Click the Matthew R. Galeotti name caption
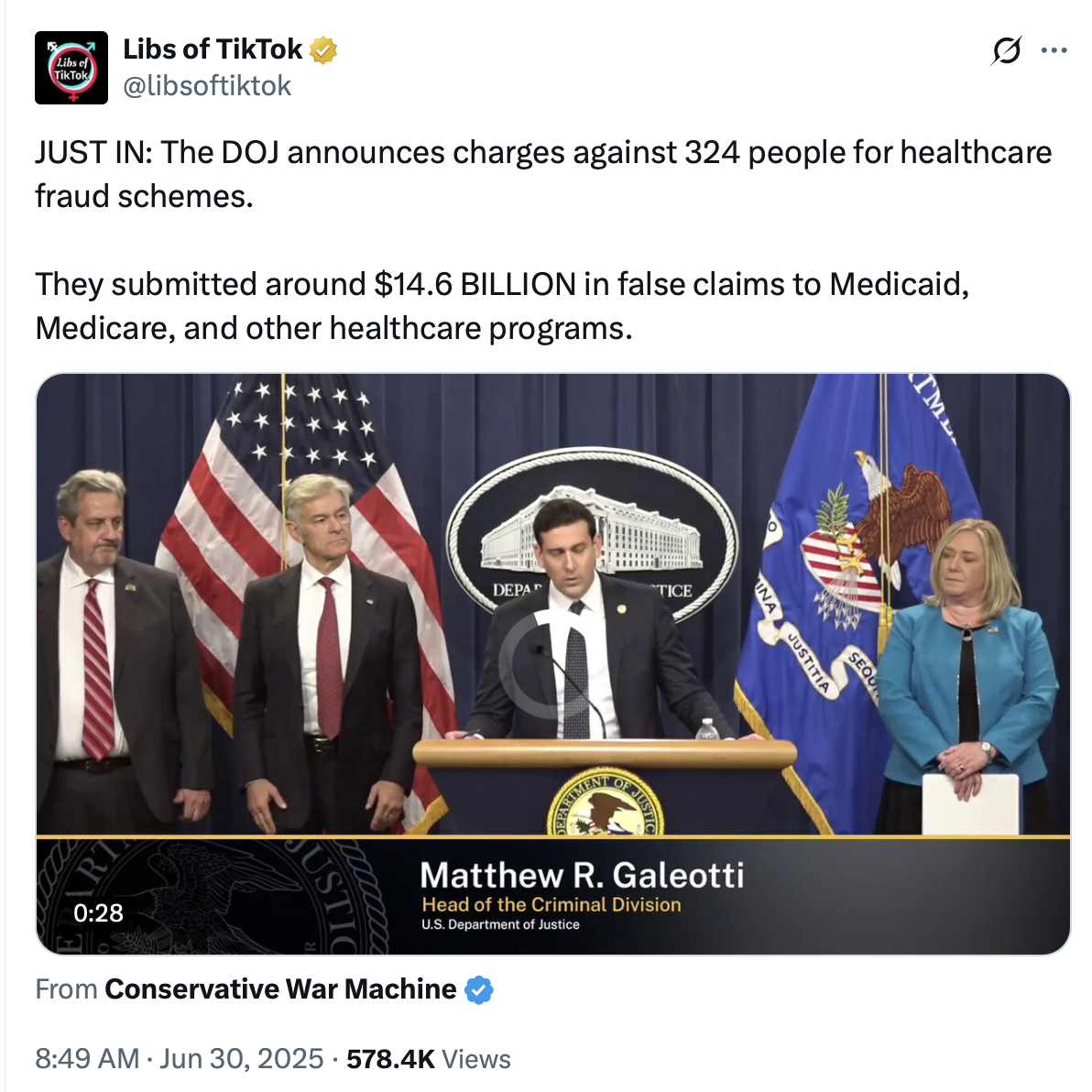1092x1092 pixels. [x=581, y=876]
